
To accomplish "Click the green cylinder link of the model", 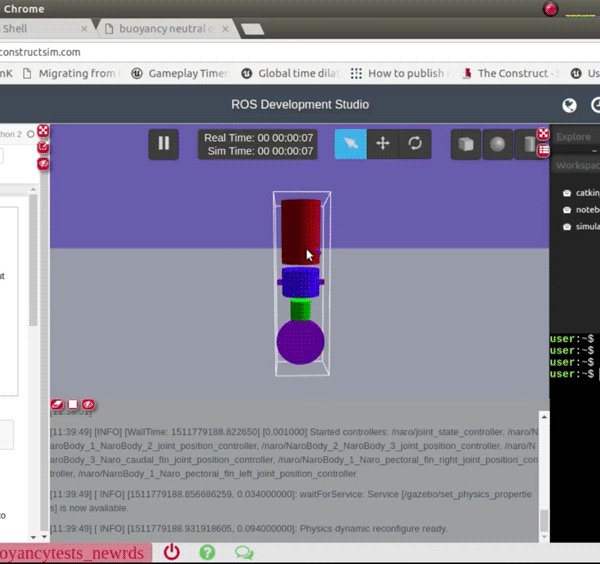I will click(x=300, y=309).
